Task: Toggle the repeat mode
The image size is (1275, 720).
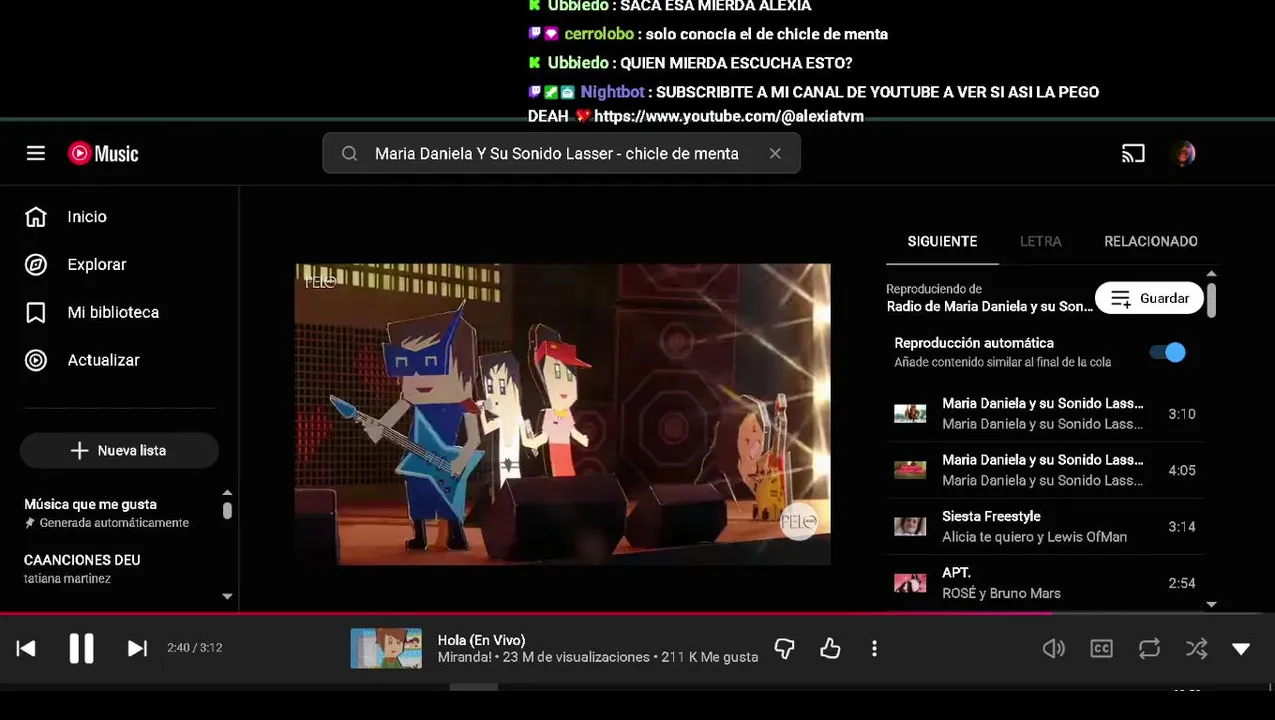Action: (1149, 649)
